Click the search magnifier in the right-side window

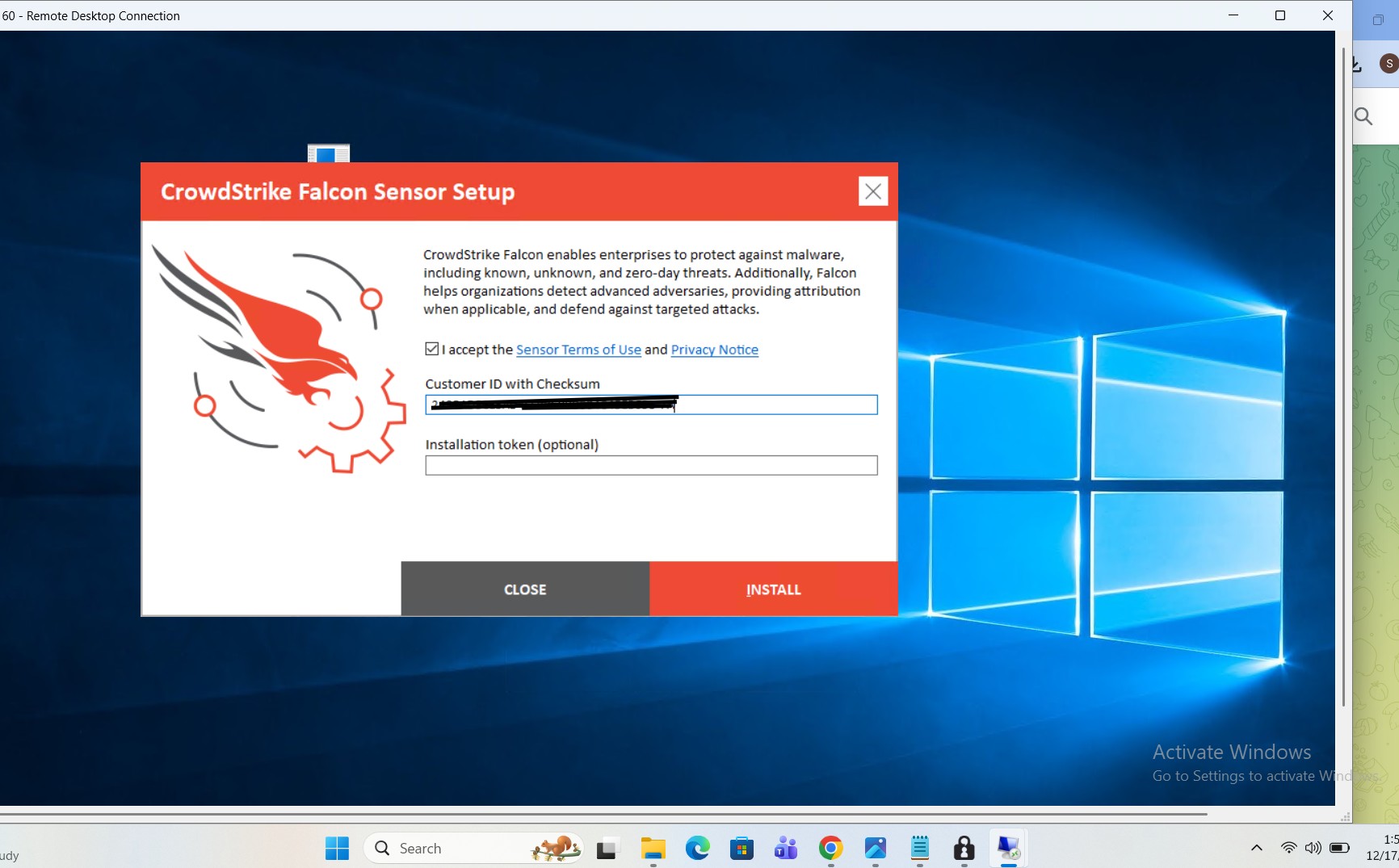[x=1363, y=116]
